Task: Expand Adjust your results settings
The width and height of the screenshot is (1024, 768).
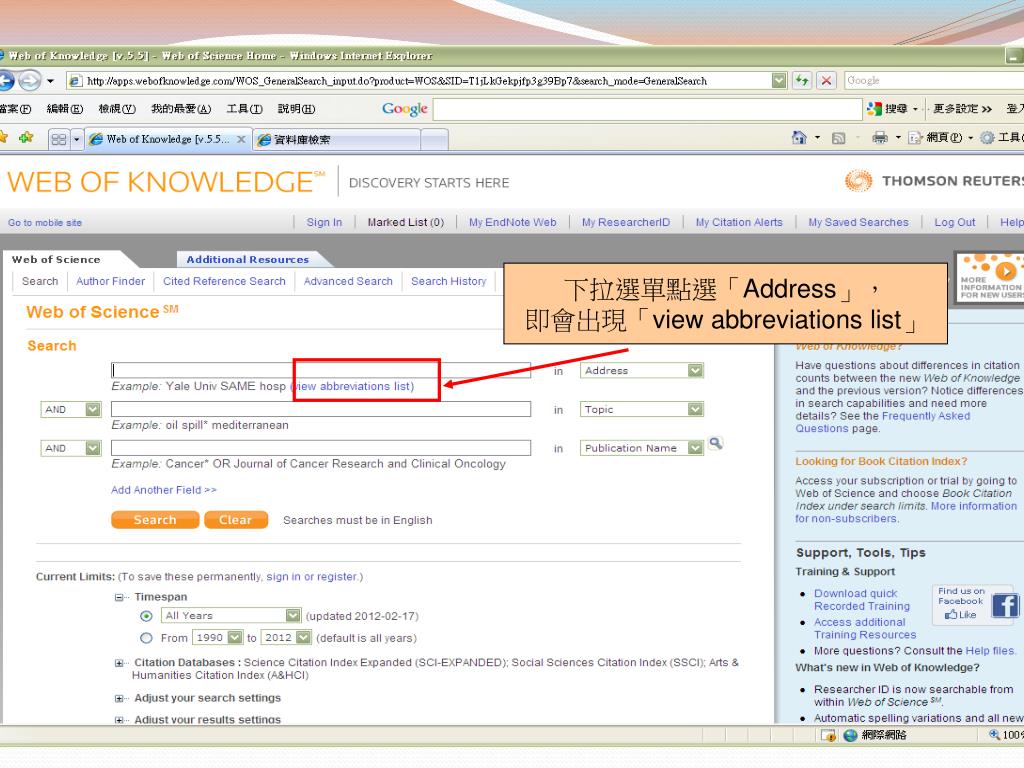Action: point(119,720)
